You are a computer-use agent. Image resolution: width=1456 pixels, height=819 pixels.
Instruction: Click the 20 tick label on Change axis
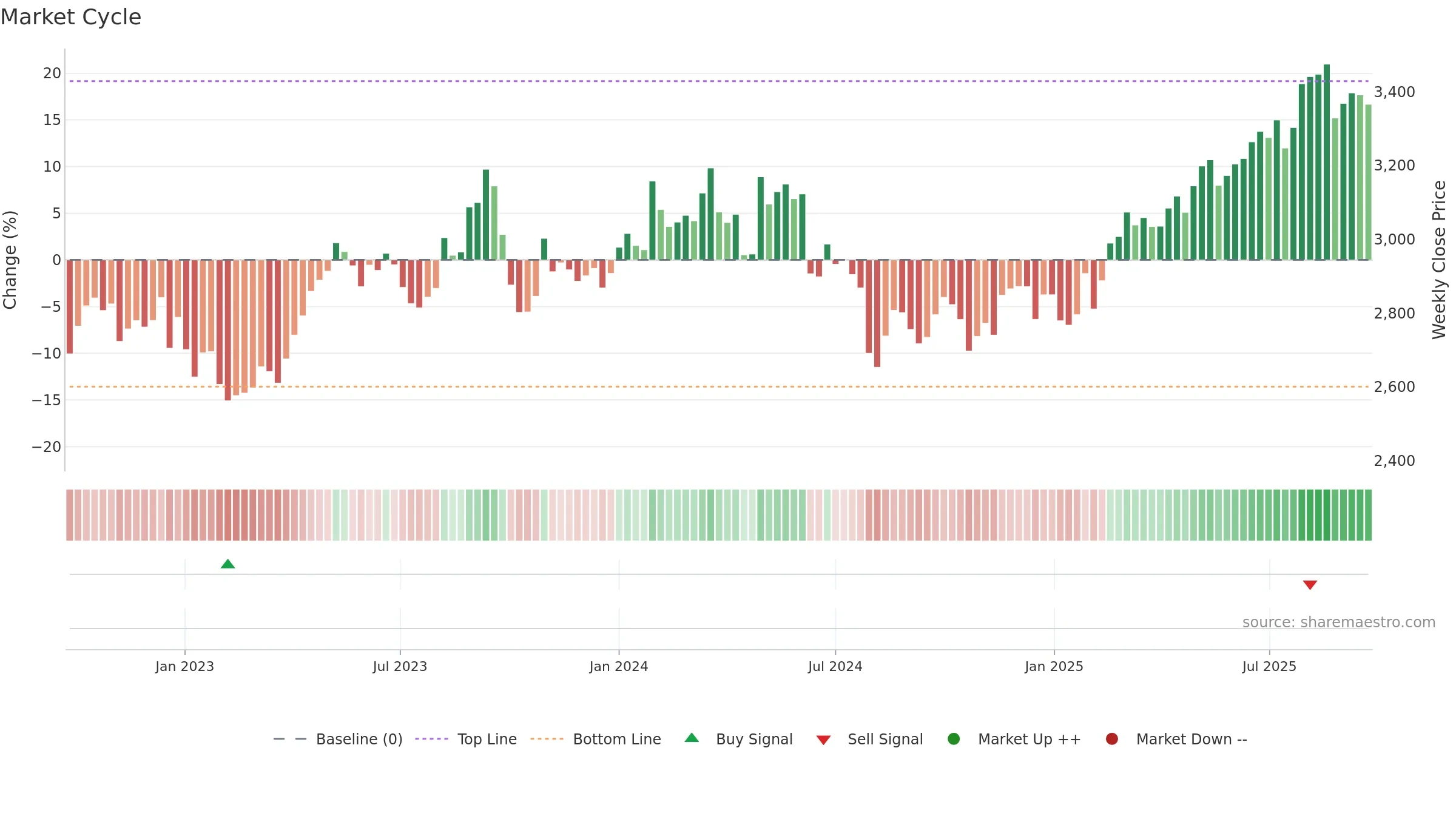tap(52, 73)
